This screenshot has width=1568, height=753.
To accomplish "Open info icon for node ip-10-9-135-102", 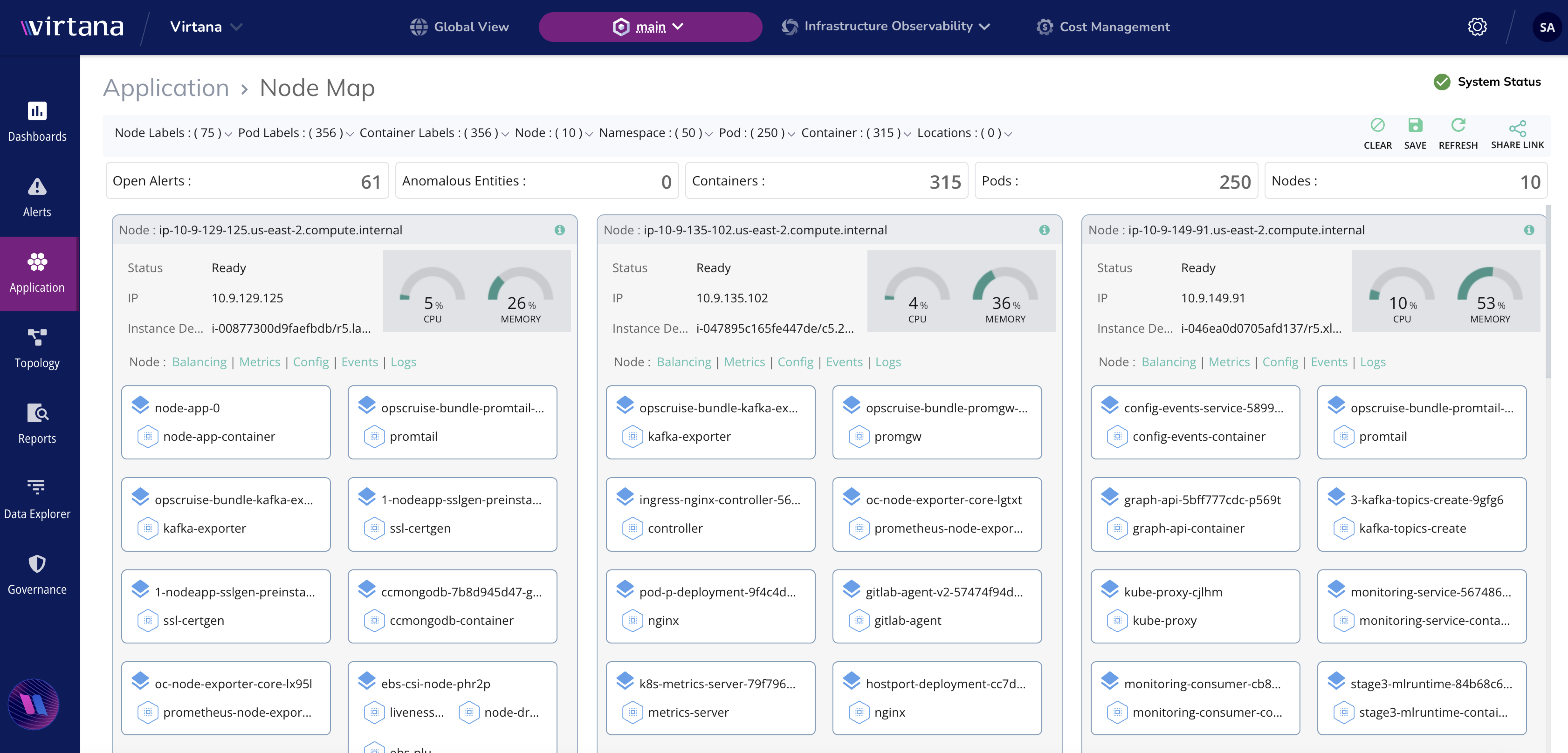I will pyautogui.click(x=1045, y=230).
